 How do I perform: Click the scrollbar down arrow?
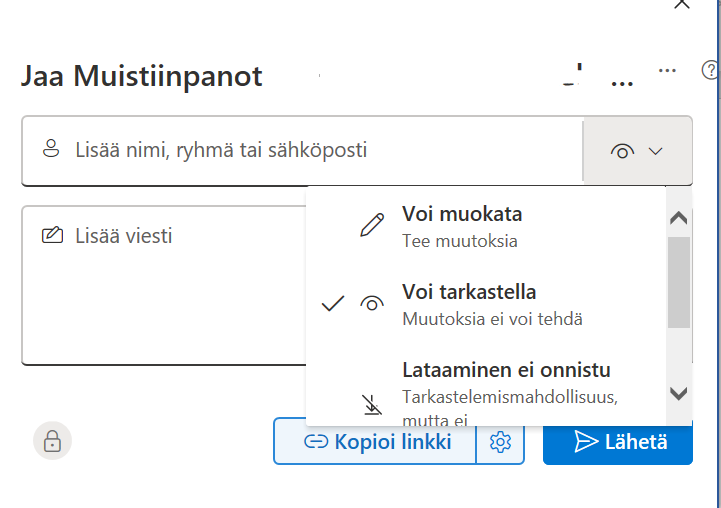point(679,393)
